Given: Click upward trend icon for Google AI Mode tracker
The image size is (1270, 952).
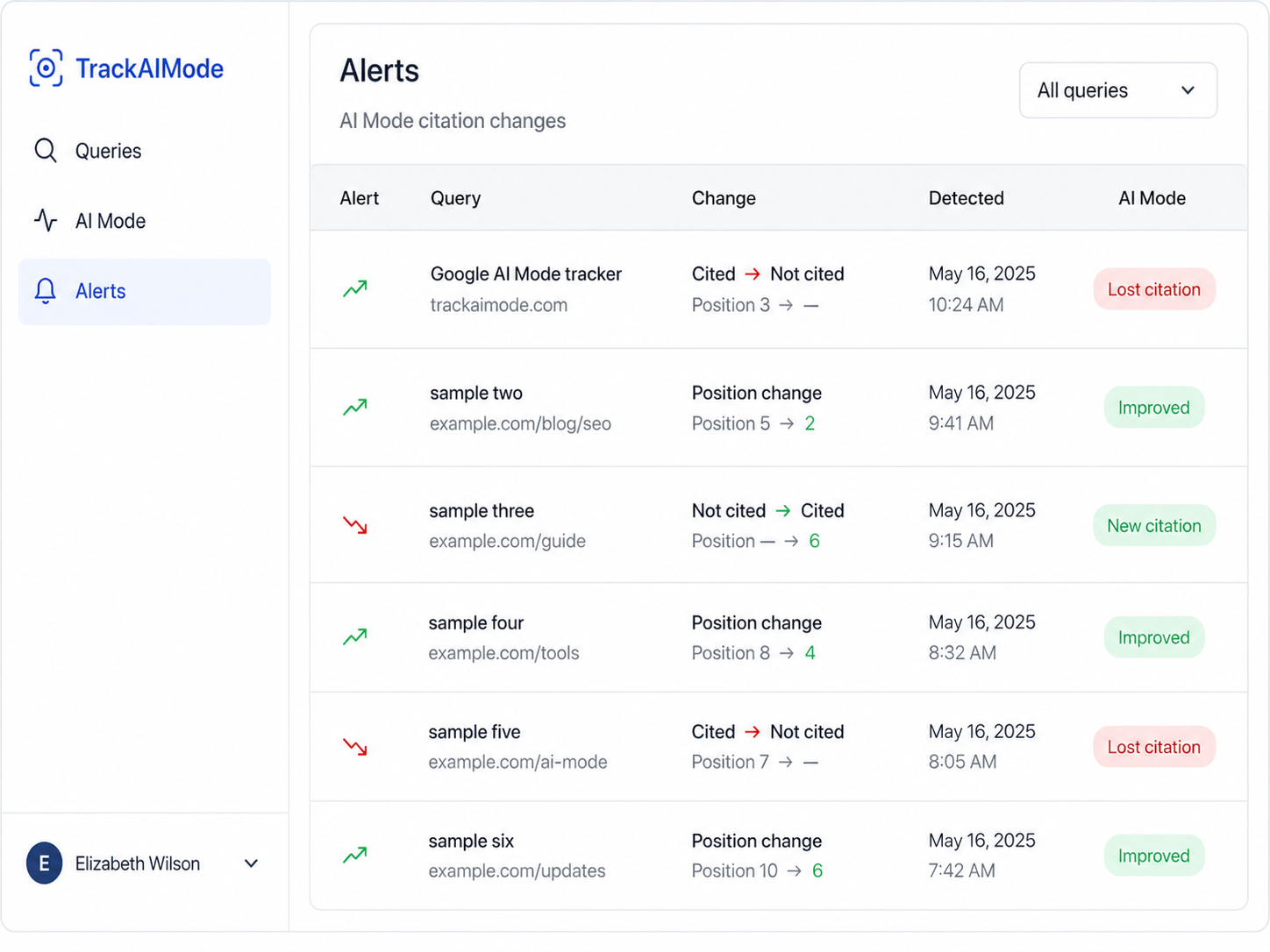Looking at the screenshot, I should 355,288.
